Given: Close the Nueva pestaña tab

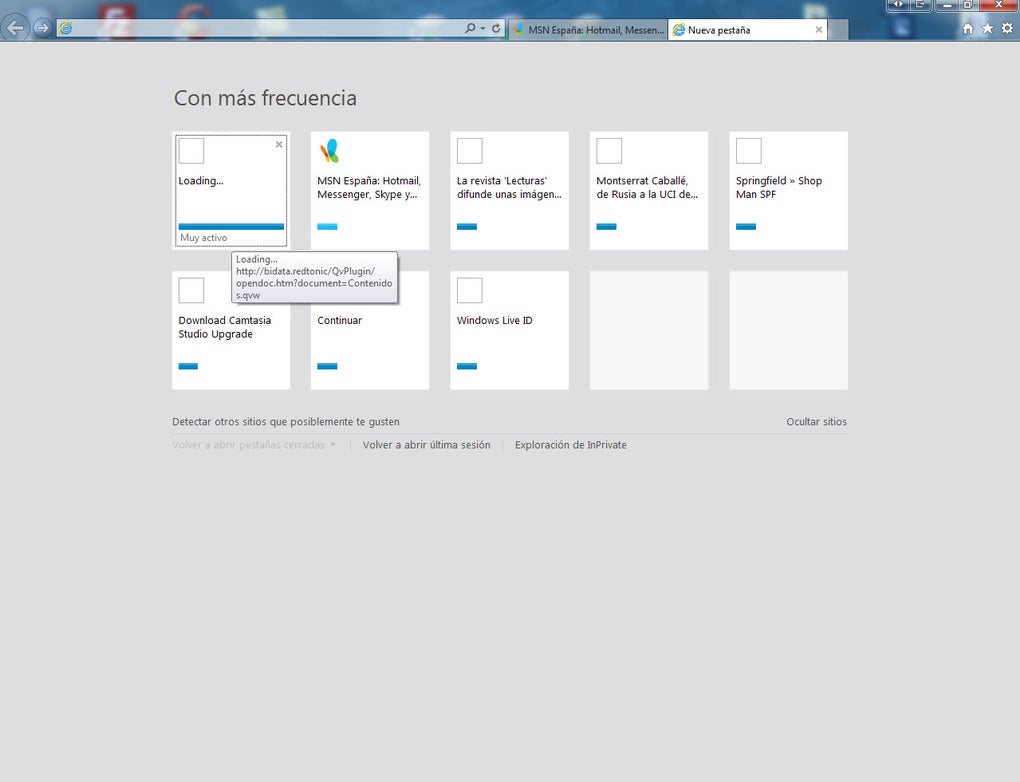Looking at the screenshot, I should pos(819,29).
